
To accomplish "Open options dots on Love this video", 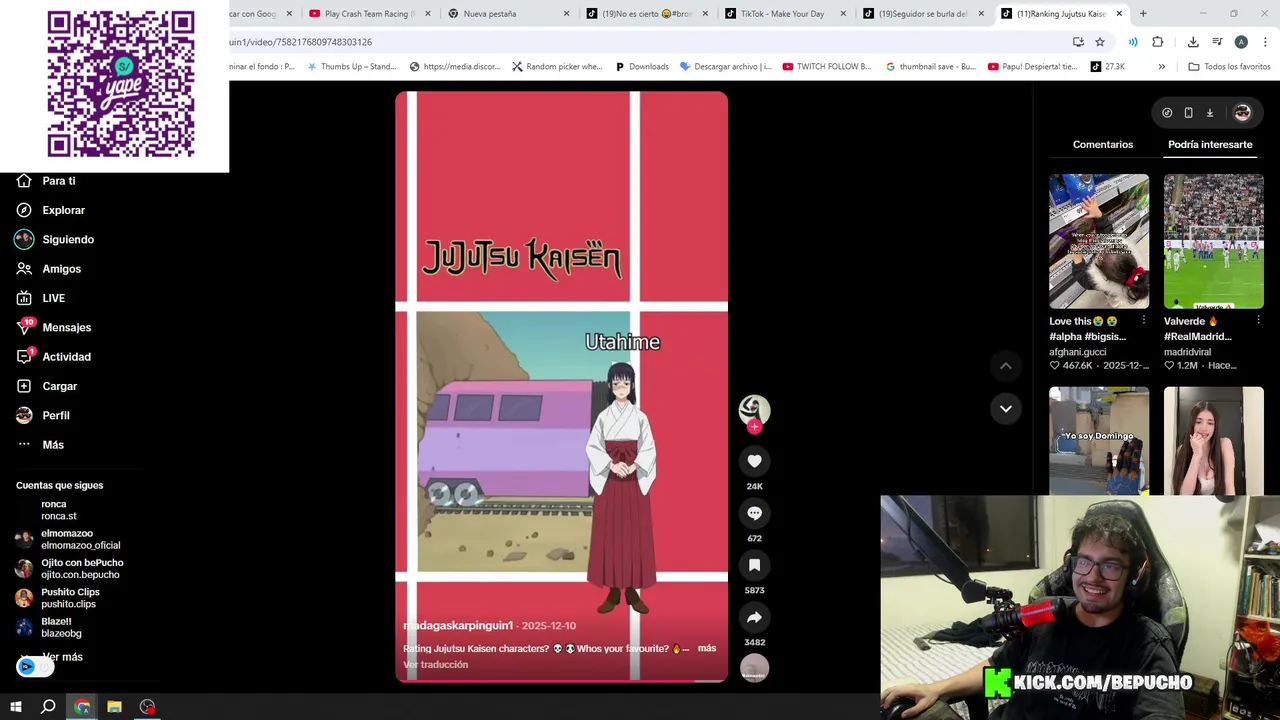I will [1143, 321].
